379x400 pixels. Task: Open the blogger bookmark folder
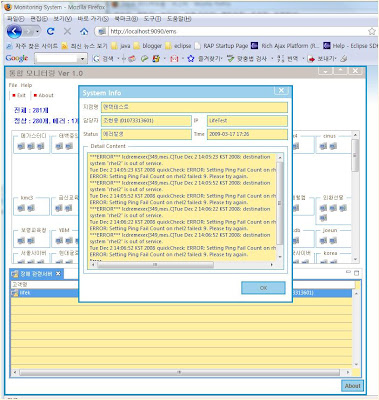point(148,46)
